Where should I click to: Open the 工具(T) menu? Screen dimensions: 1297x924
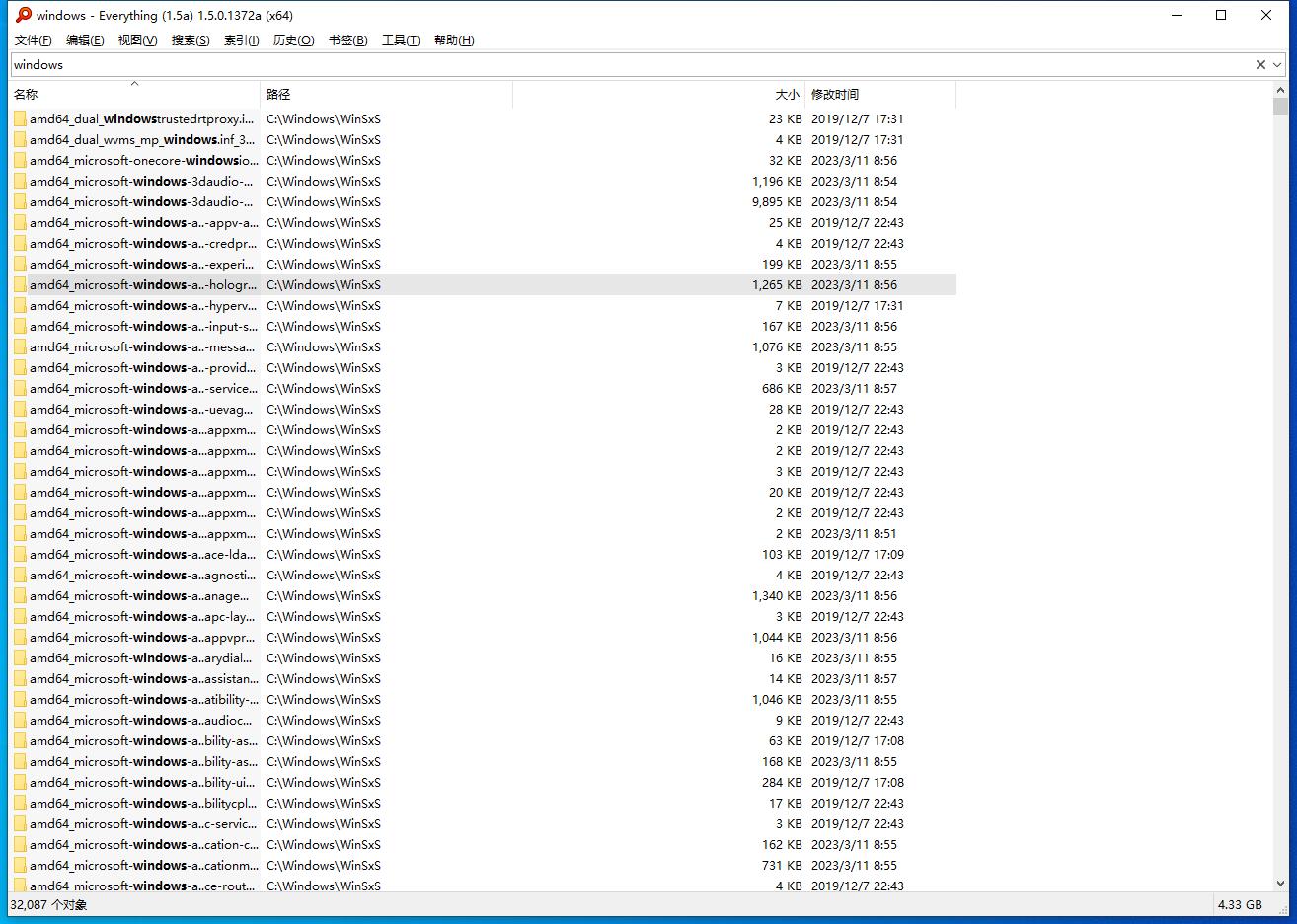(x=401, y=40)
